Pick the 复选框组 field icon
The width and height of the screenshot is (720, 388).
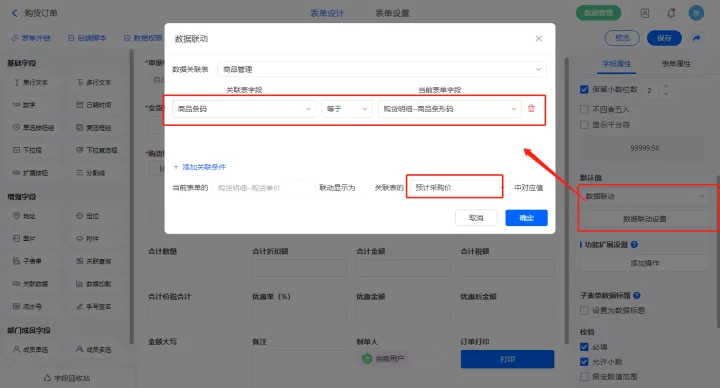pyautogui.click(x=80, y=128)
